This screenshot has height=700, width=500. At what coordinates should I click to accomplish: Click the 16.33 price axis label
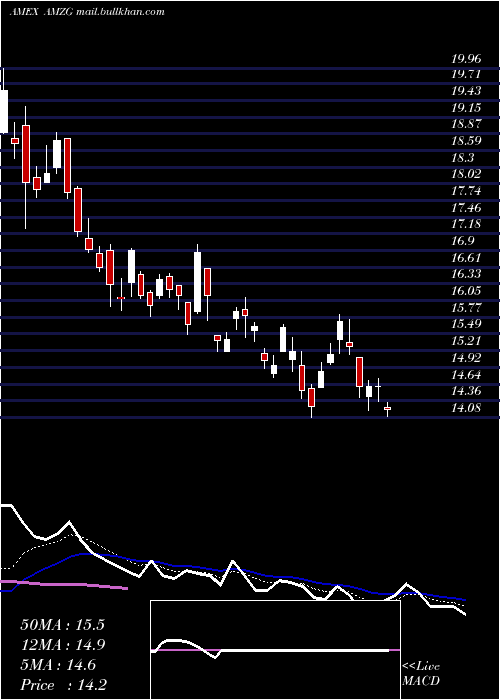467,274
